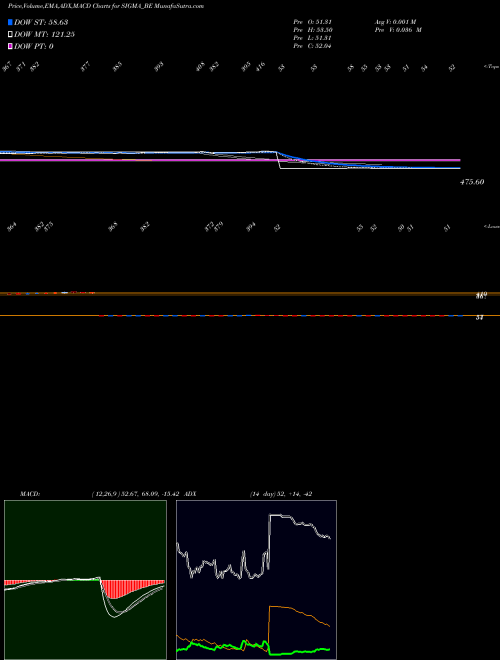Image resolution: width=500 pixels, height=660 pixels.
Task: Click the magenta DOW PT legend swatch
Action: [11, 46]
